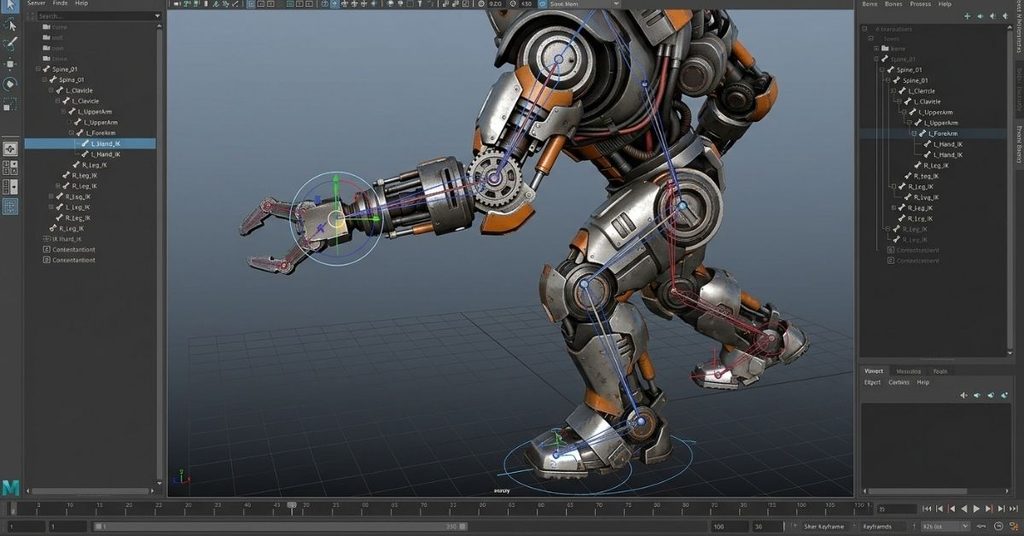
Task: Select the rotate tool in the left toolbox
Action: tap(10, 84)
